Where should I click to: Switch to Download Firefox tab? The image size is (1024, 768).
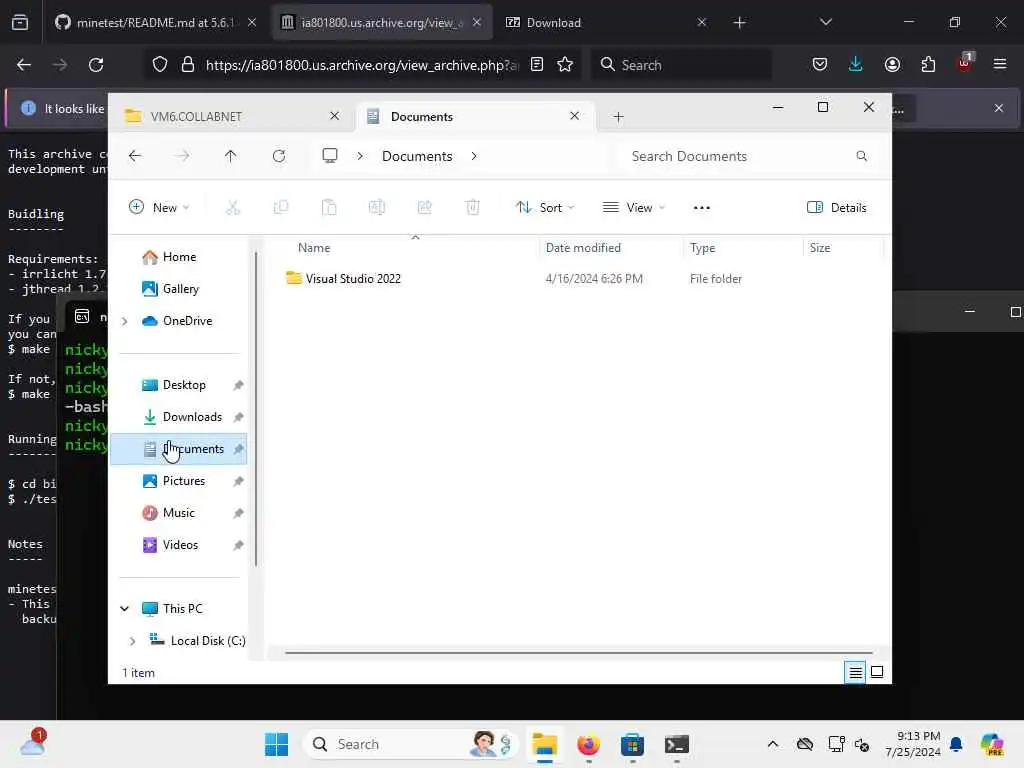tap(605, 23)
